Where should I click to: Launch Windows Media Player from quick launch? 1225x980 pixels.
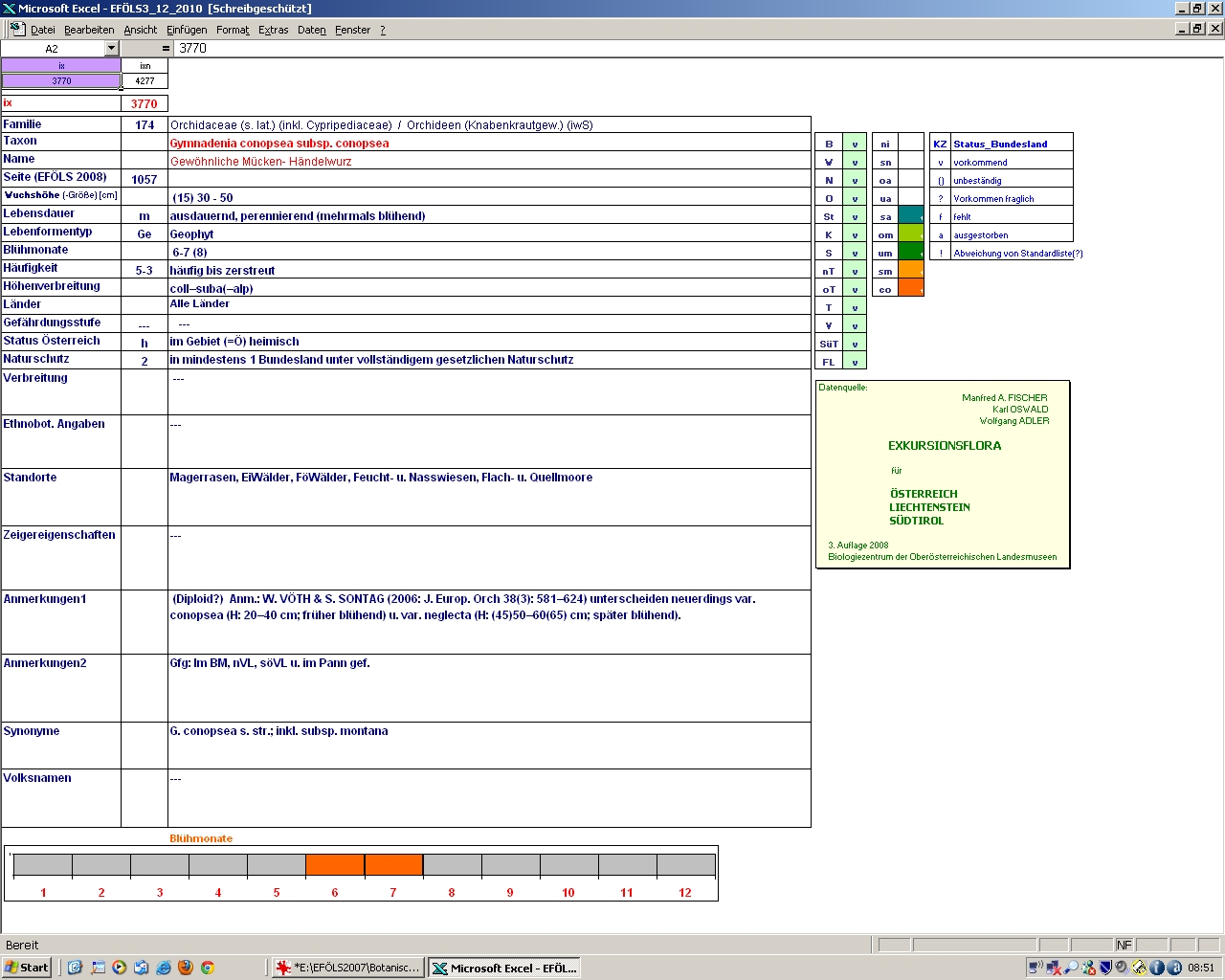(120, 968)
